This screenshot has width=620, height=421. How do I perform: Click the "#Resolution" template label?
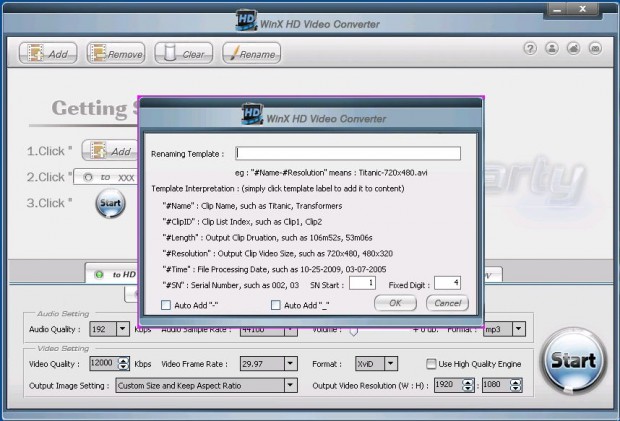187,253
